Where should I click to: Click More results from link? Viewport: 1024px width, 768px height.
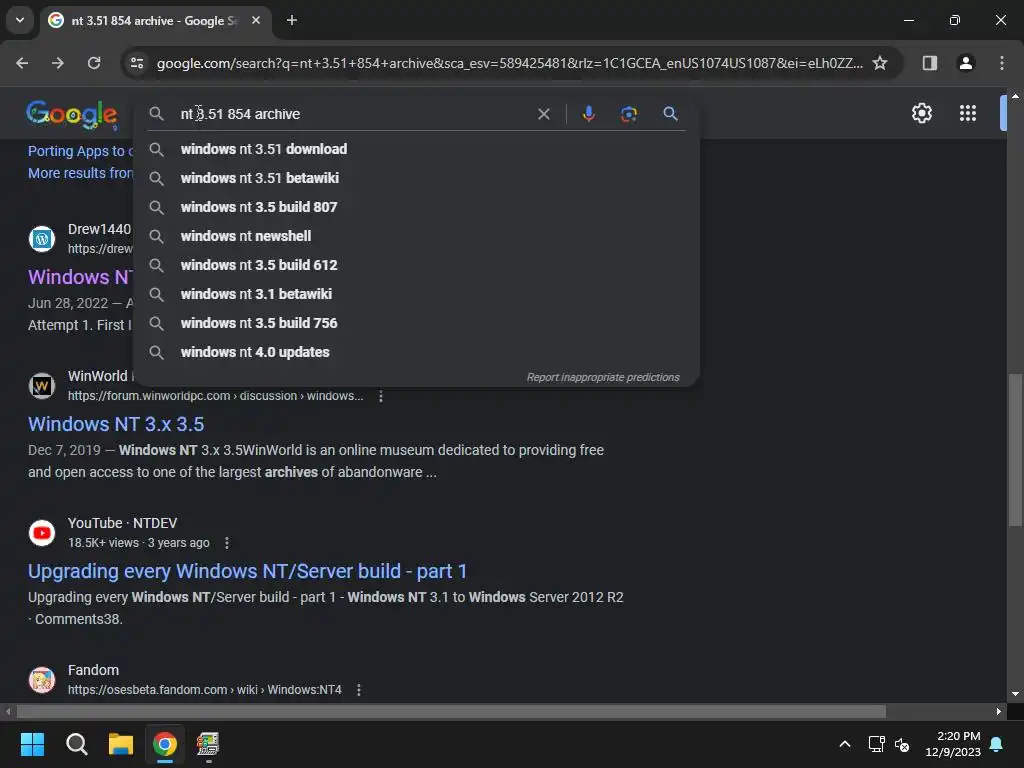(x=80, y=173)
